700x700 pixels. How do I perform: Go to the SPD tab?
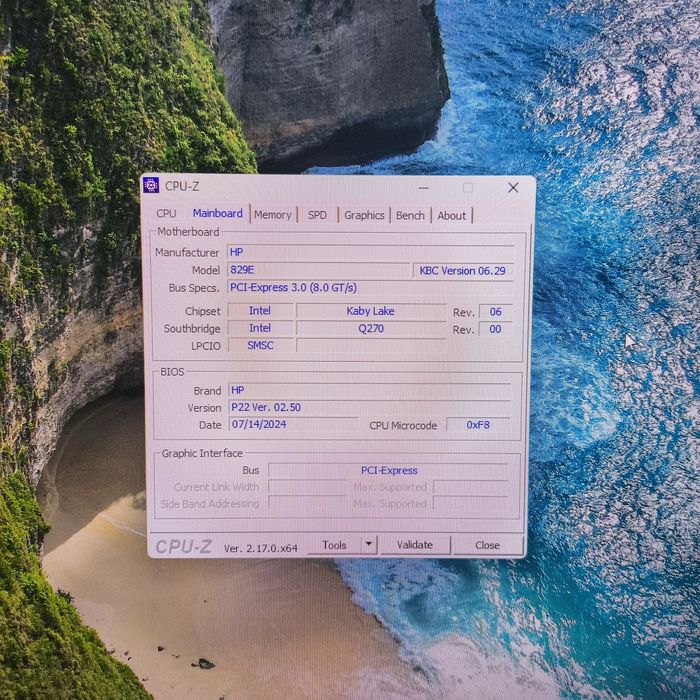[x=317, y=215]
